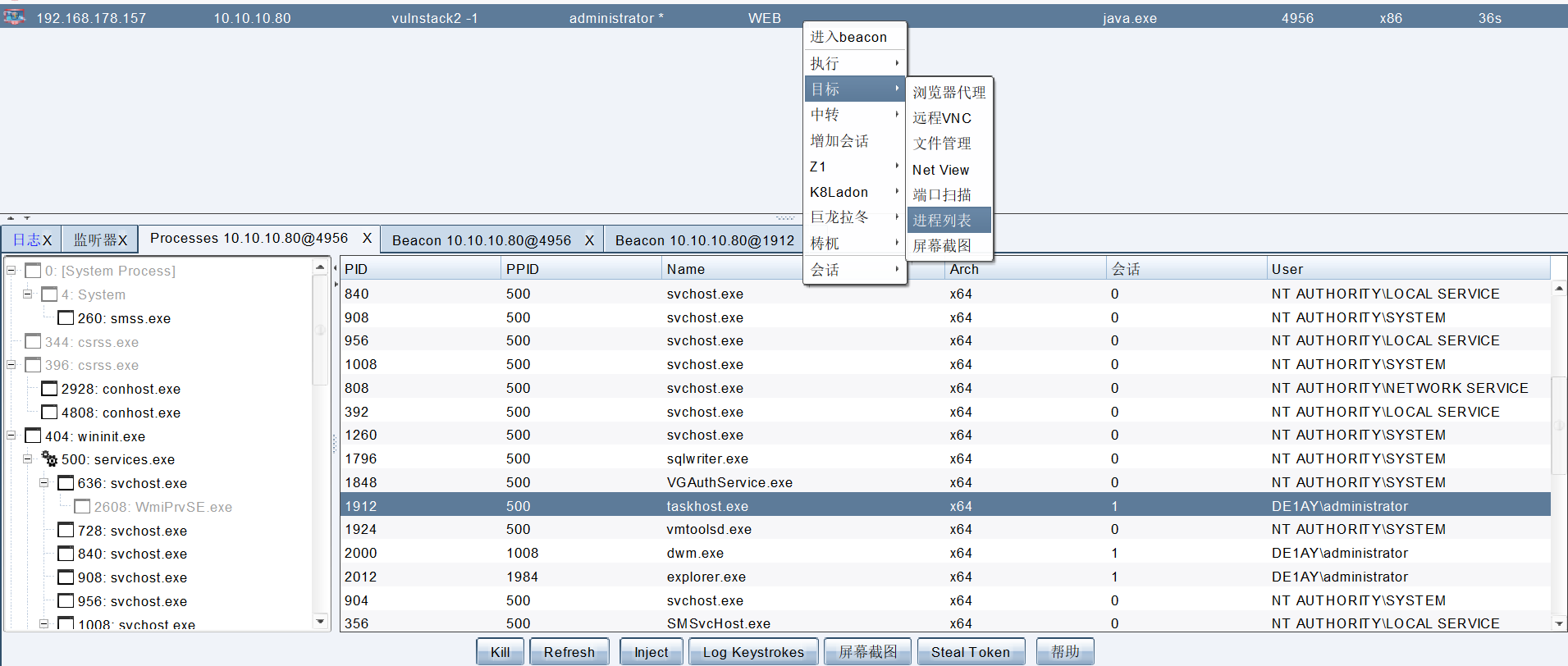Open 文件管理 from the submenu
The image size is (1568, 666).
[x=949, y=144]
